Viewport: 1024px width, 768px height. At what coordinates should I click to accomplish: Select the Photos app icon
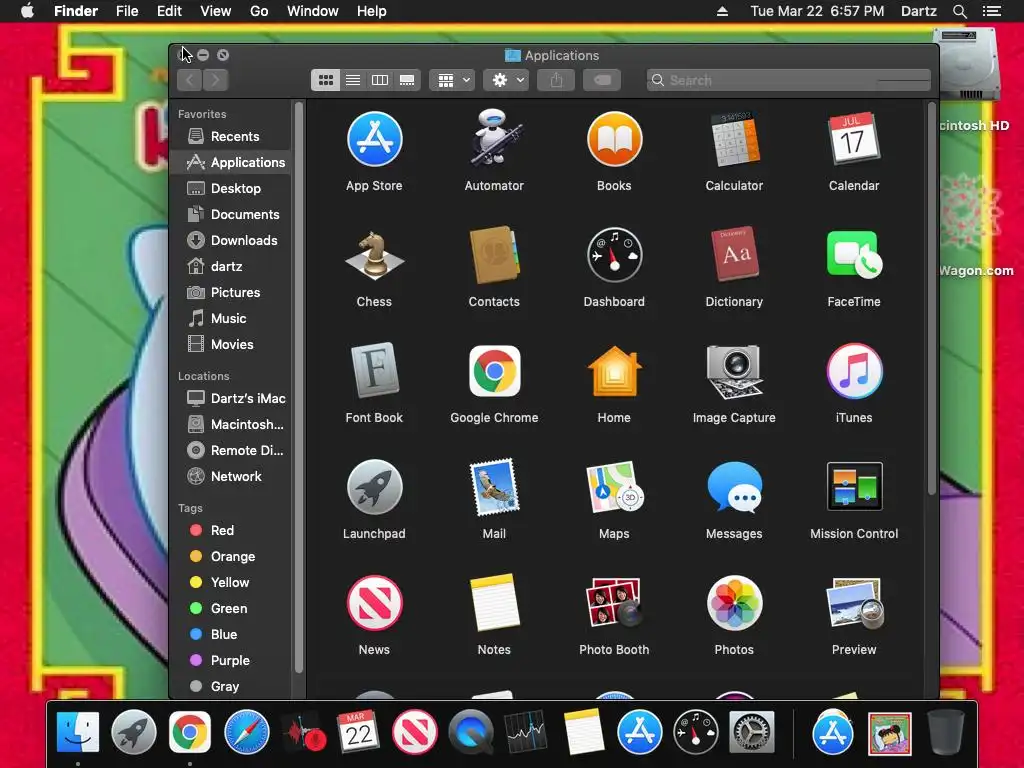[x=734, y=603]
